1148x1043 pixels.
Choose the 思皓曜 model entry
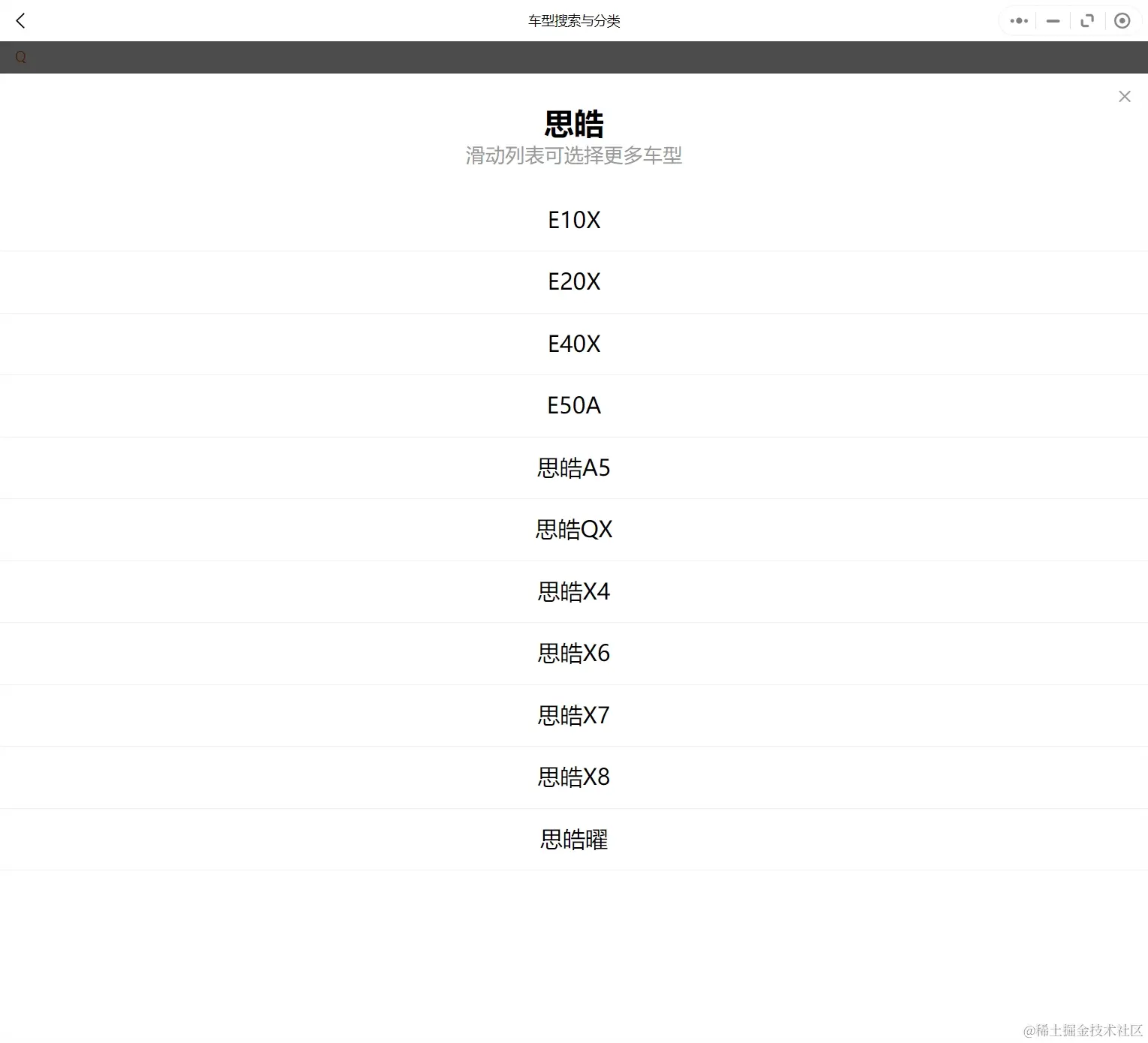pyautogui.click(x=574, y=839)
